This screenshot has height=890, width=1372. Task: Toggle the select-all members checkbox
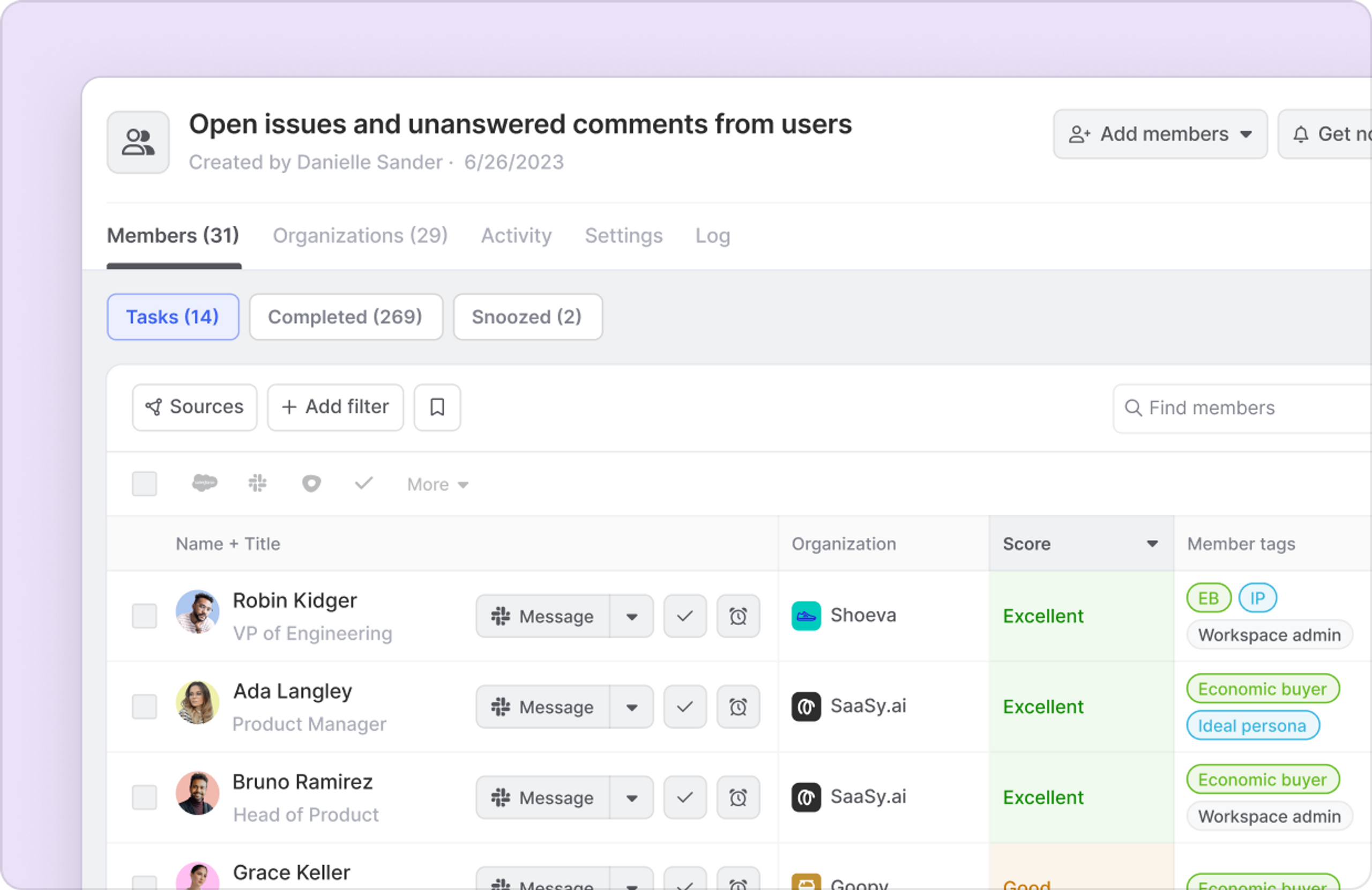(x=144, y=484)
